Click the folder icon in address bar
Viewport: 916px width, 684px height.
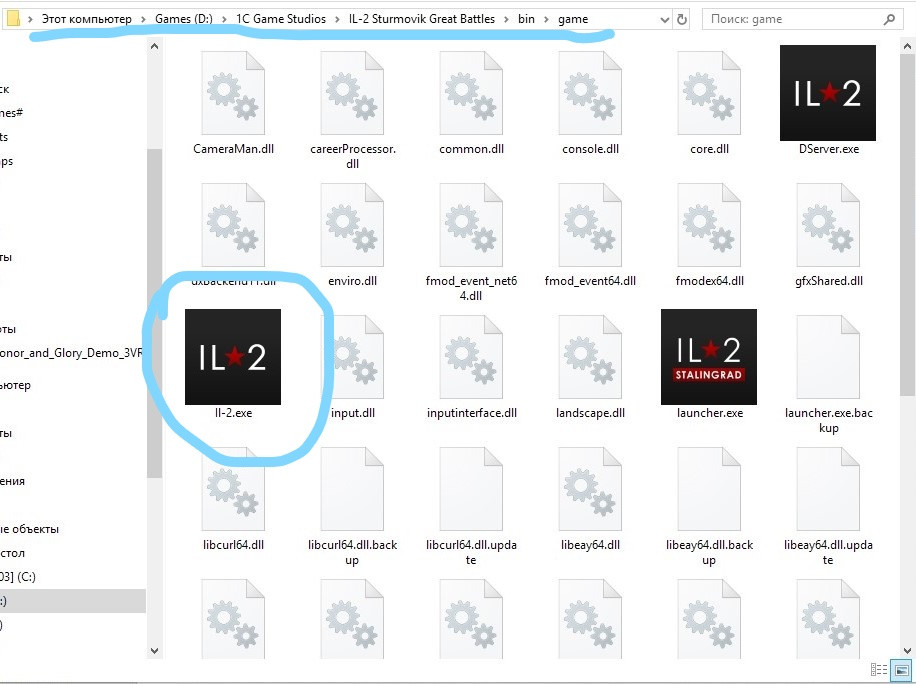point(13,19)
